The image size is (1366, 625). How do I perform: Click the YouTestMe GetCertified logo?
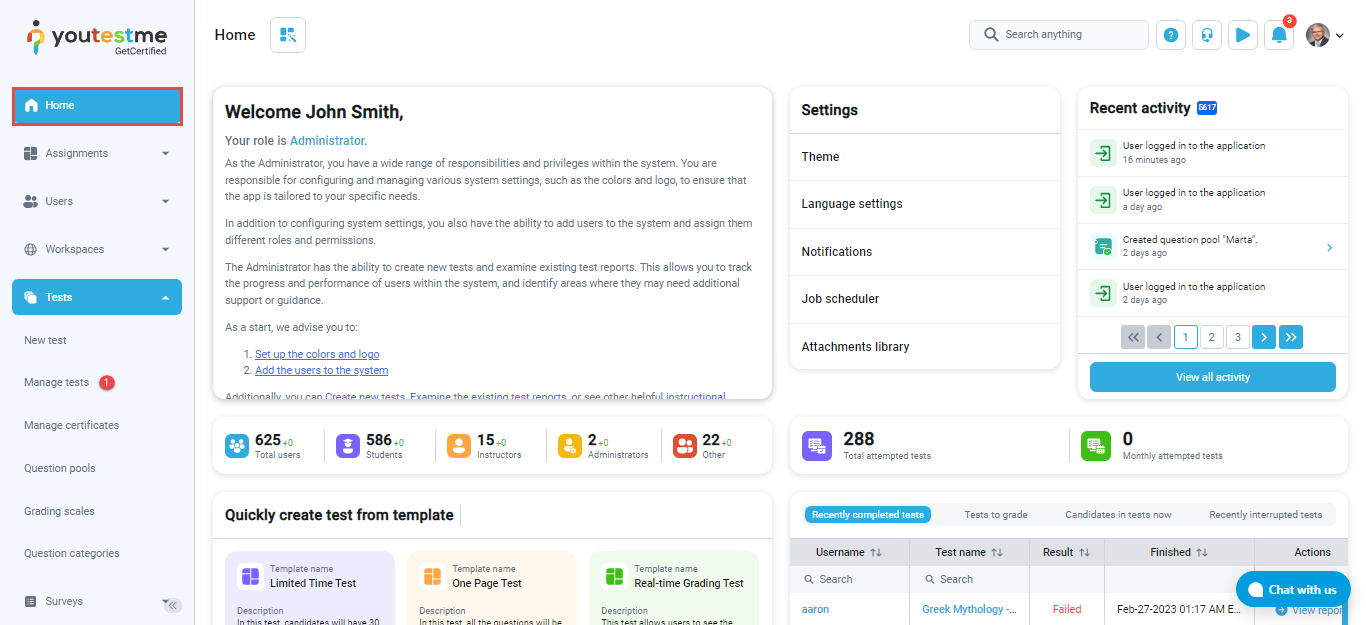[x=97, y=38]
